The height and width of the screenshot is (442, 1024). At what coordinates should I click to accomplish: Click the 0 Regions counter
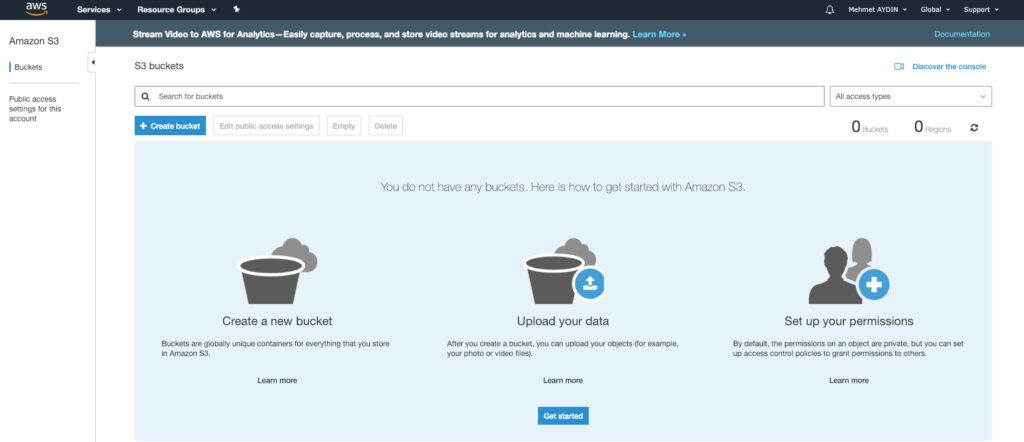[933, 127]
